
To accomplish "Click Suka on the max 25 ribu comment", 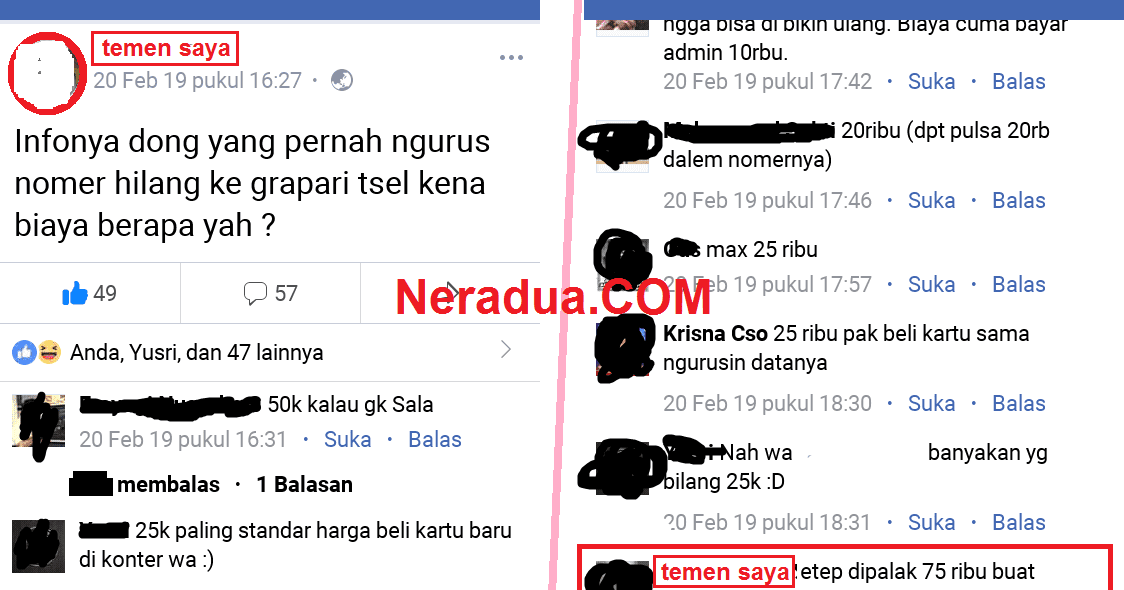I will pyautogui.click(x=931, y=285).
